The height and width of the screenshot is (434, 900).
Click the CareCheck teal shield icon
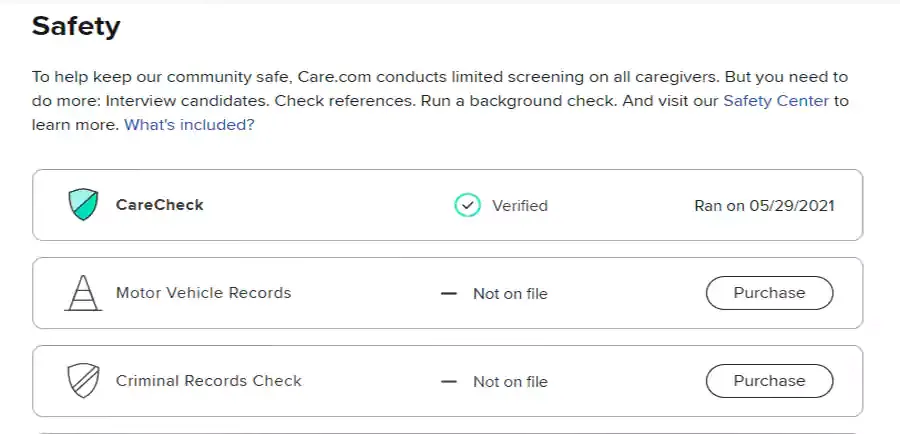(x=83, y=205)
